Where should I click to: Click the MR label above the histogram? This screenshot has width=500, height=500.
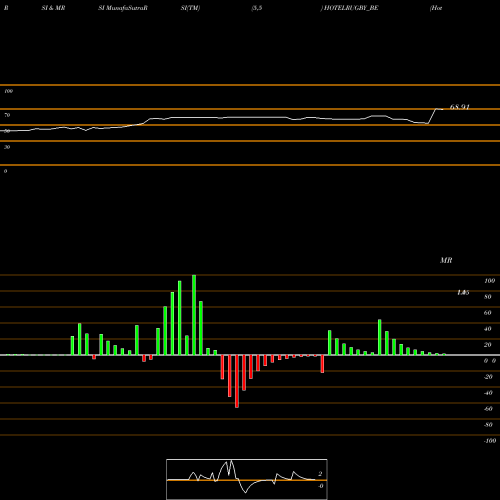[446, 260]
